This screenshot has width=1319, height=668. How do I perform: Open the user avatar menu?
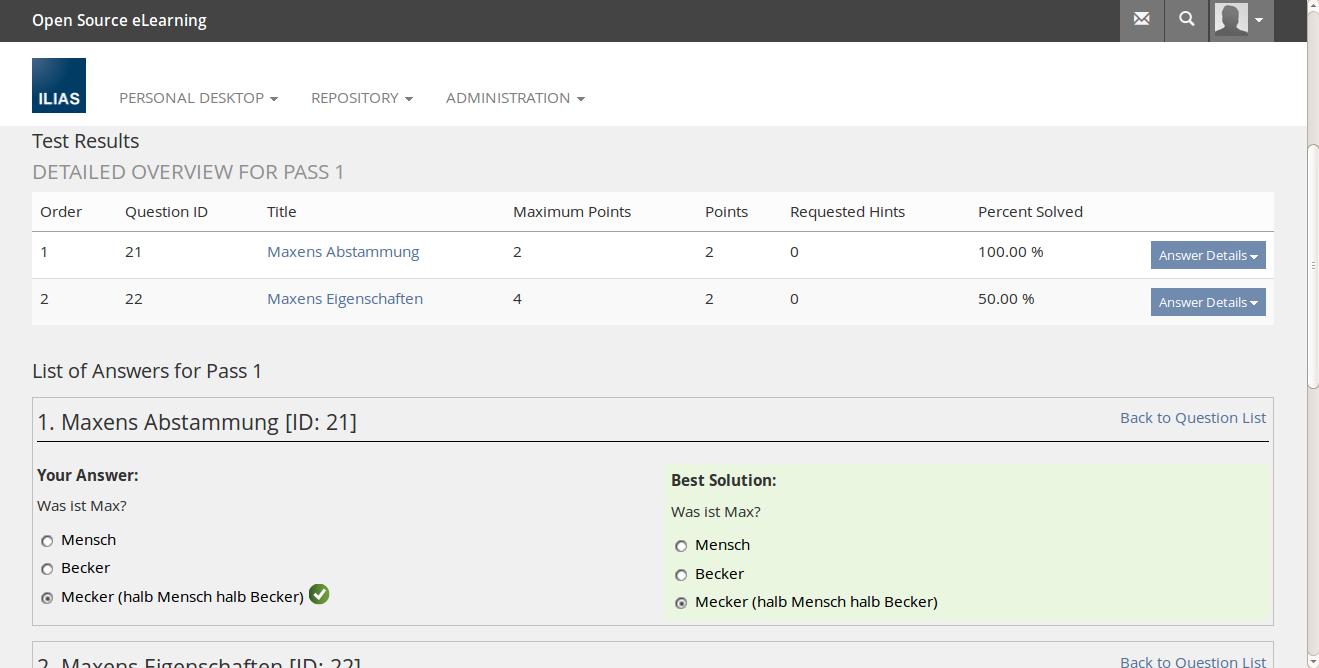(1240, 20)
